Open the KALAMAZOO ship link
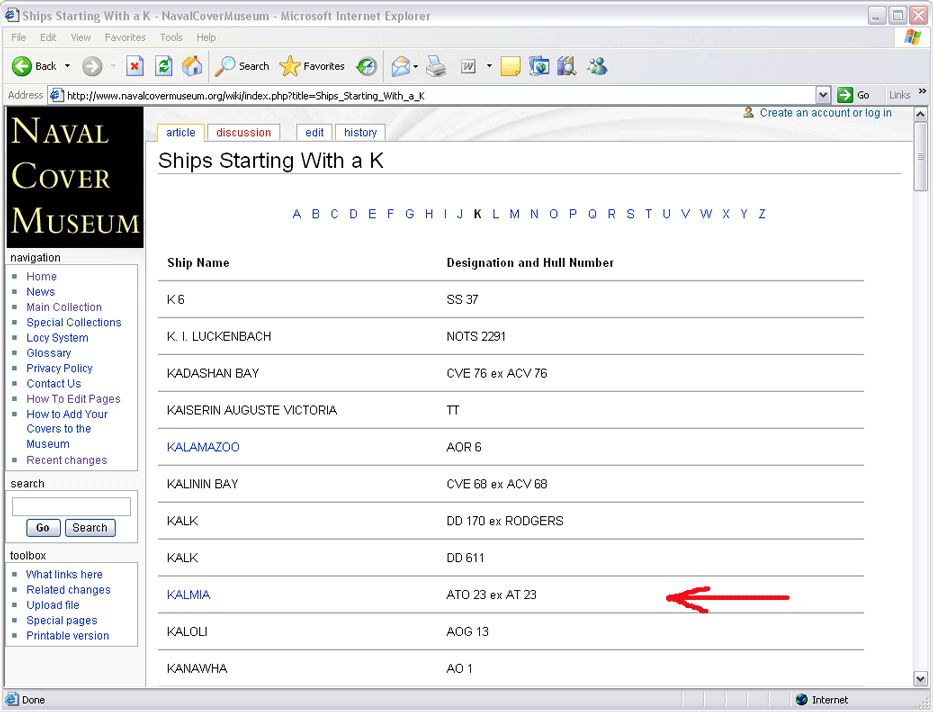Screen dimensions: 933x712 click(203, 447)
